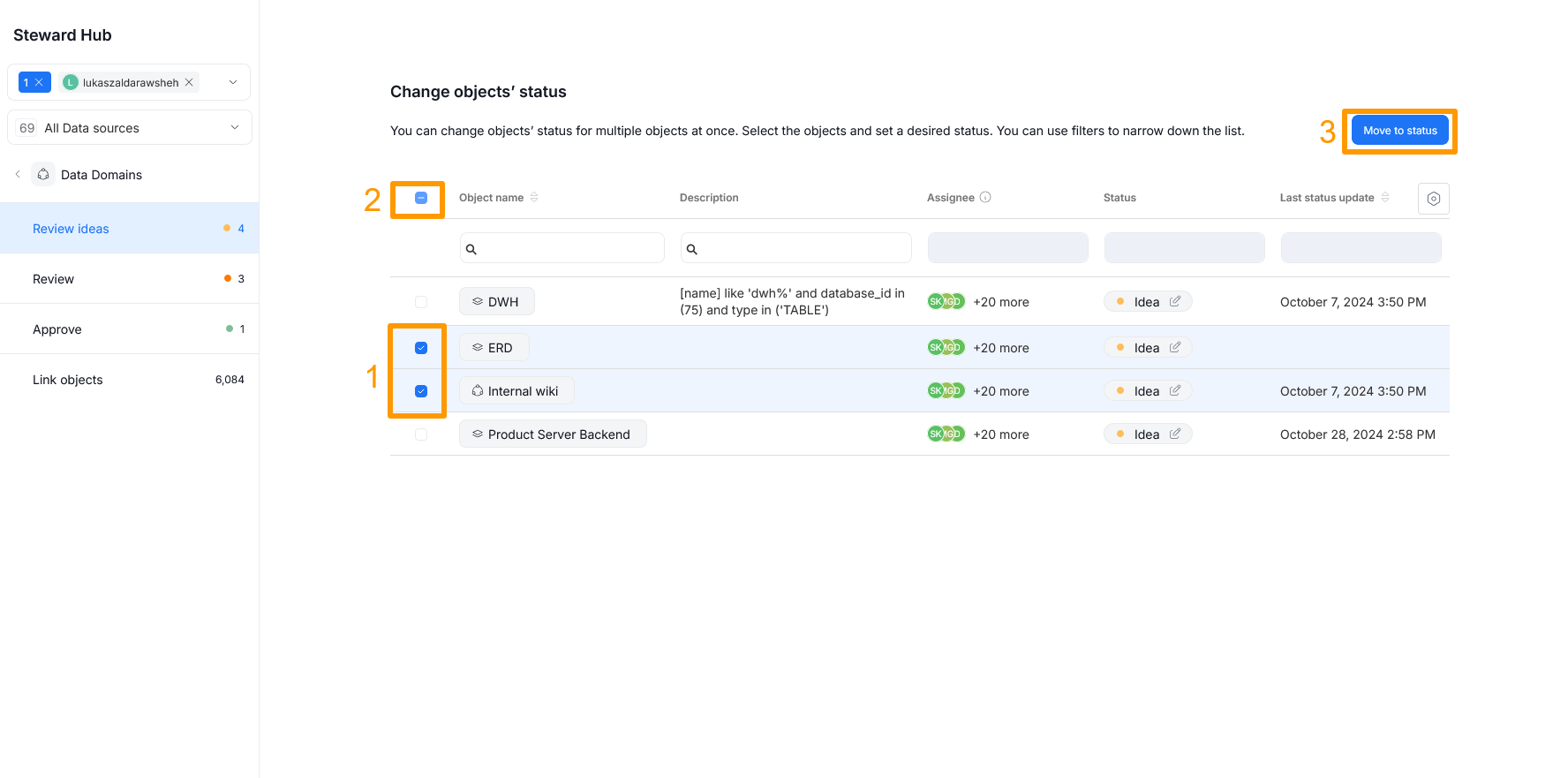The width and height of the screenshot is (1568, 778).
Task: Open the Review section in sidebar
Action: click(x=54, y=279)
